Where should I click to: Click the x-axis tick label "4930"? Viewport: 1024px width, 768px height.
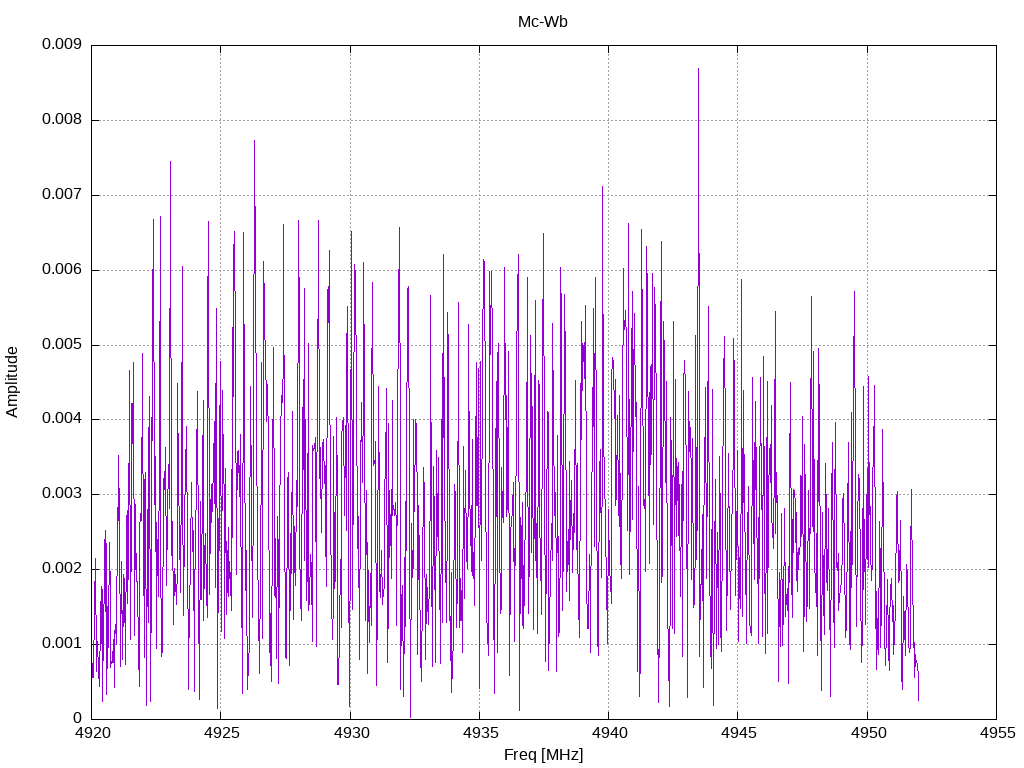[351, 733]
